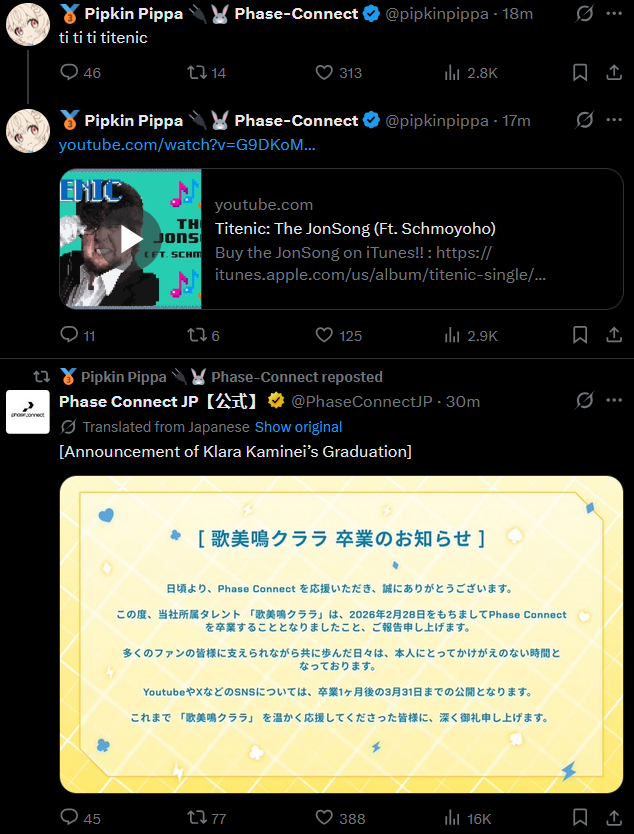
Task: Toggle bookmark on "ti ti ti titenic" post
Action: (x=580, y=72)
